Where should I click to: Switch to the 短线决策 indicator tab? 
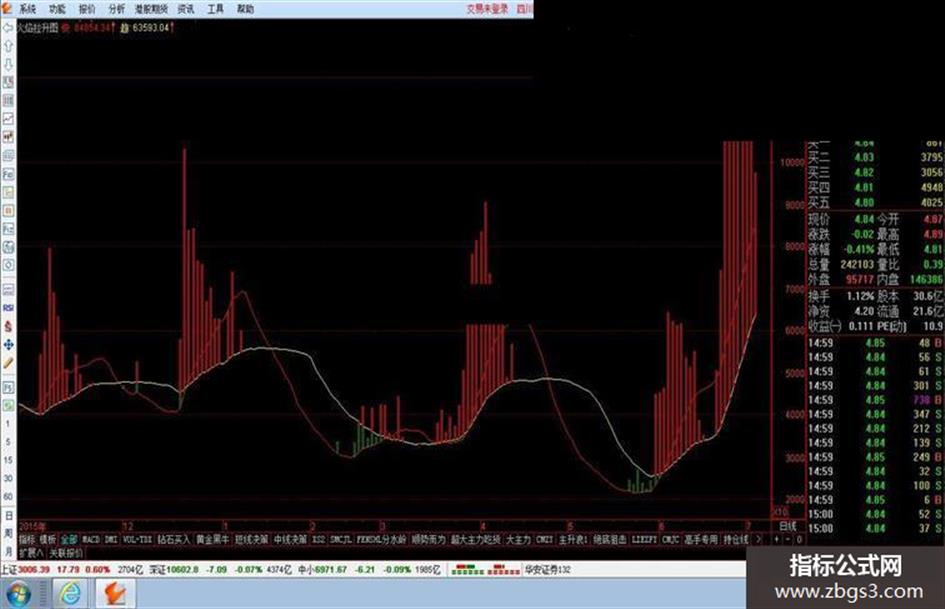pos(251,539)
